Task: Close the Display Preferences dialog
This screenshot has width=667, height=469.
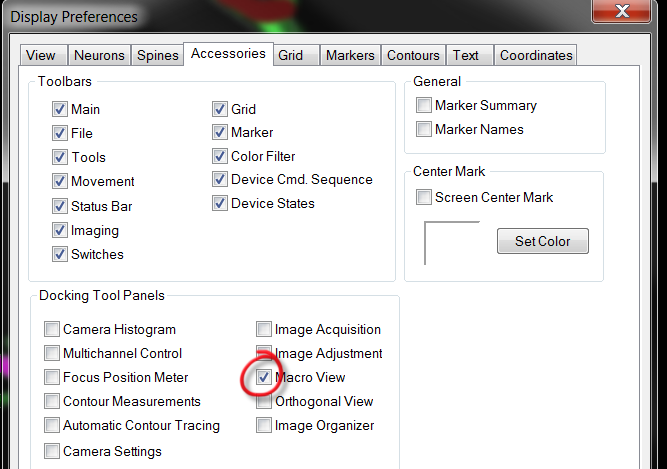Action: (621, 10)
